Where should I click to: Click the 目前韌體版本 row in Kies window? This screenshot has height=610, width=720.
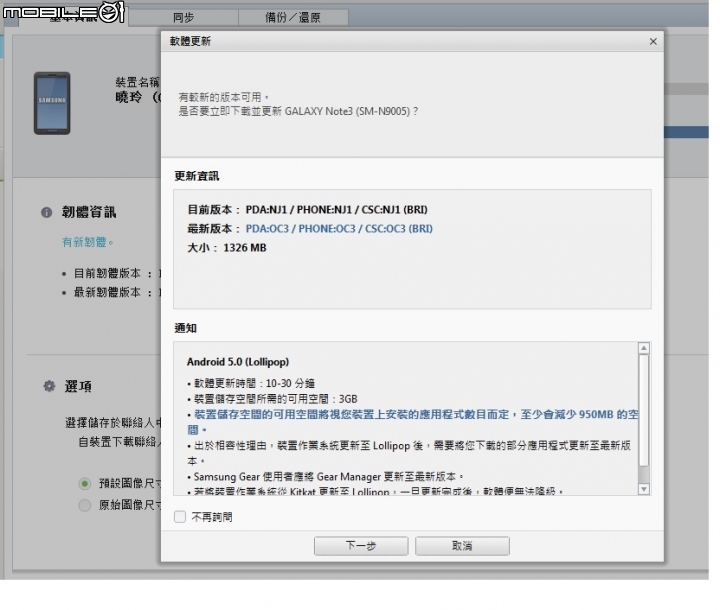tap(111, 273)
